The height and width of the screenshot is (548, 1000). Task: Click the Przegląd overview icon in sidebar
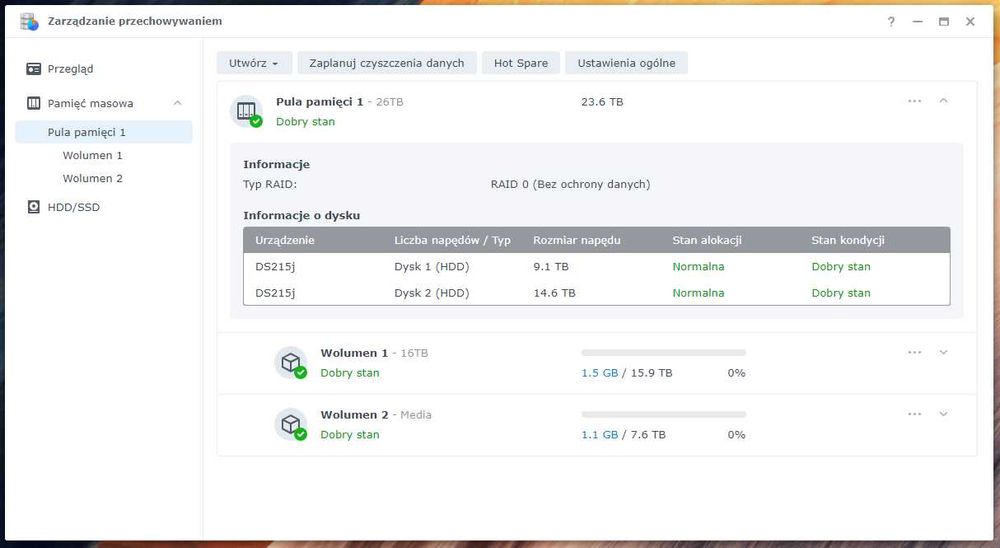34,69
